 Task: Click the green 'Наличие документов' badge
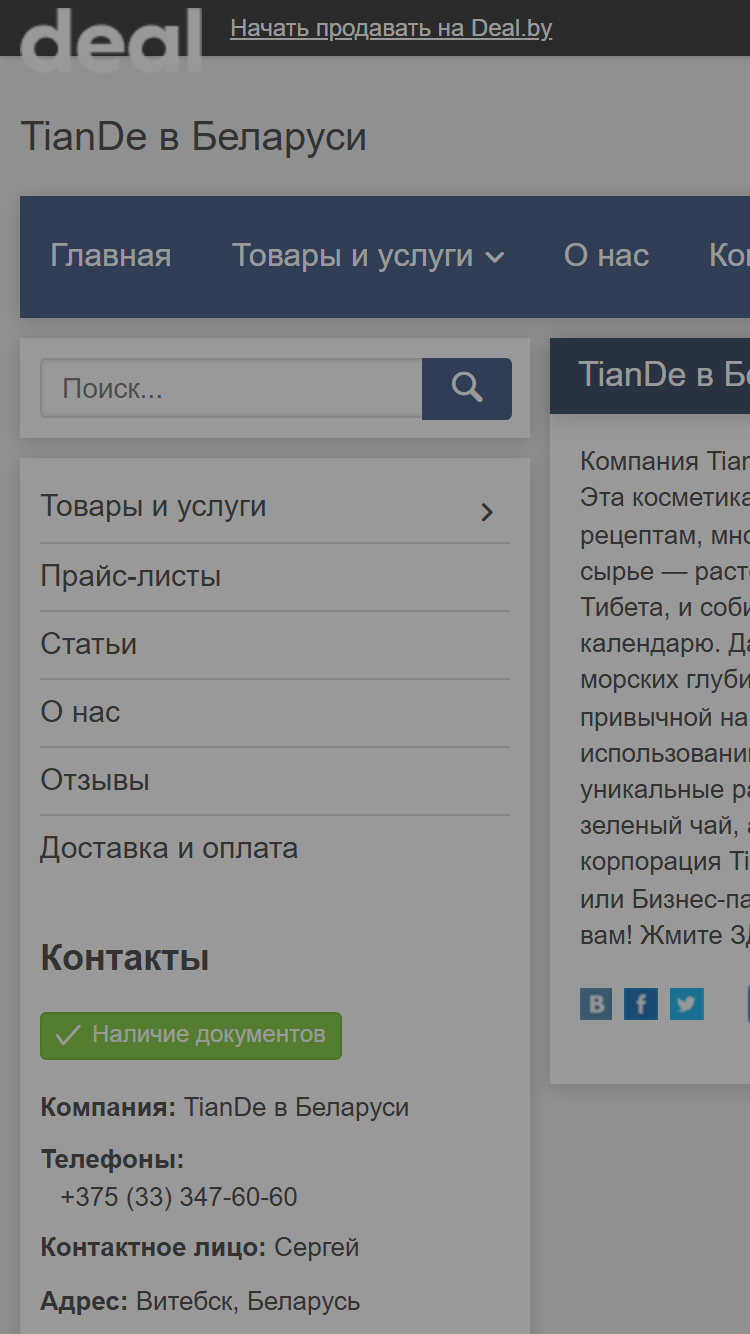[191, 1035]
